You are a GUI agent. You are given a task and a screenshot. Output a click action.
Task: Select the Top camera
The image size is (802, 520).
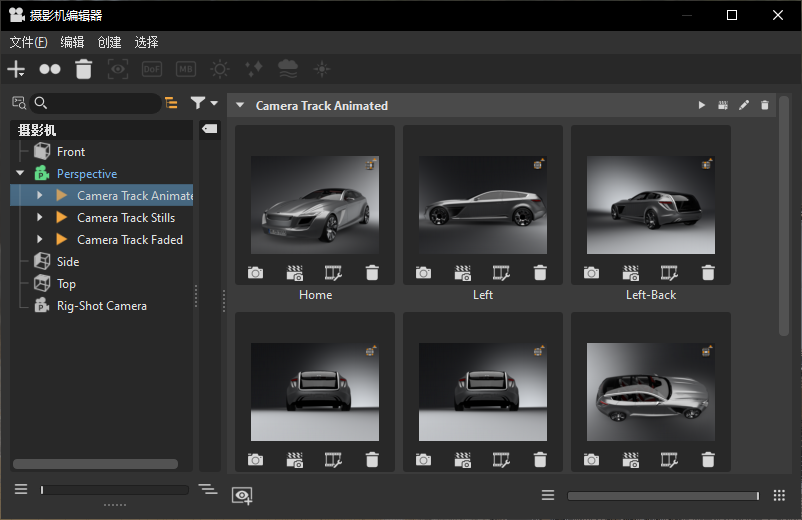(x=66, y=284)
